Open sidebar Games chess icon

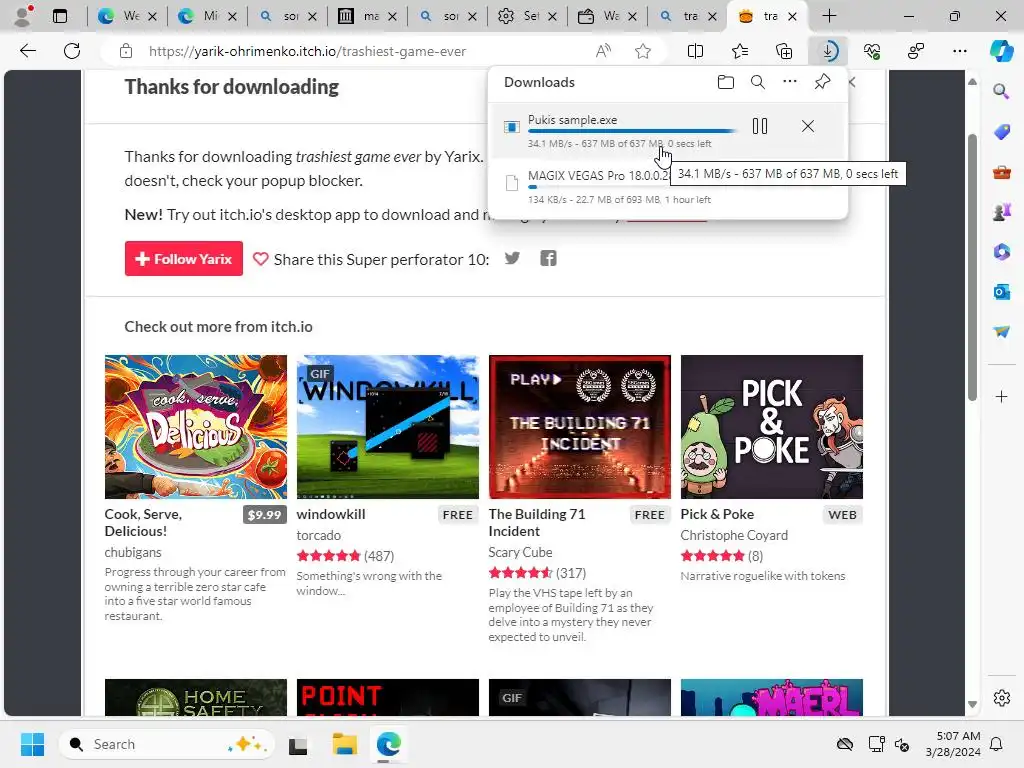(x=1001, y=212)
